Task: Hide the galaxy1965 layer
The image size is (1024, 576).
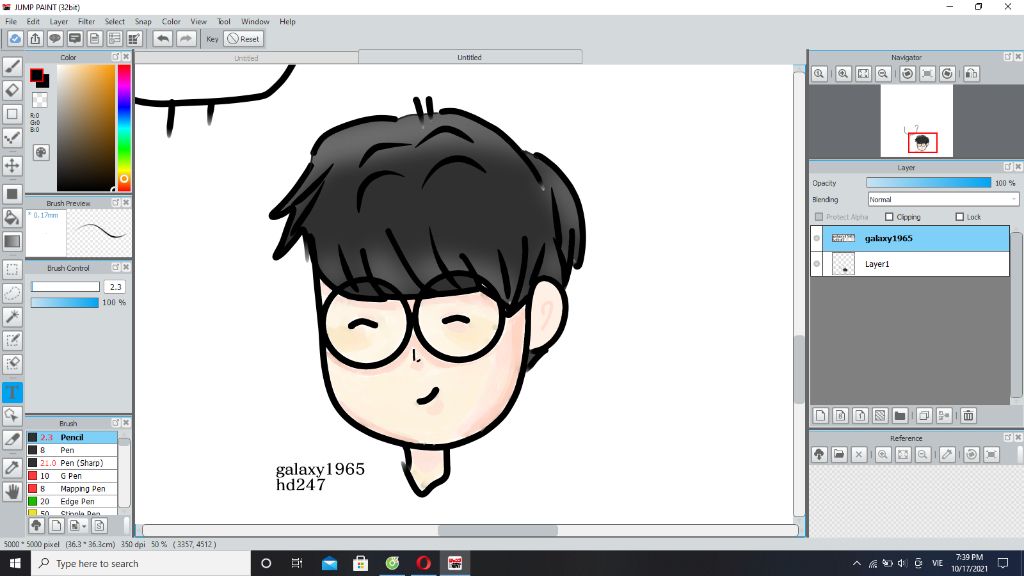Action: tap(817, 238)
